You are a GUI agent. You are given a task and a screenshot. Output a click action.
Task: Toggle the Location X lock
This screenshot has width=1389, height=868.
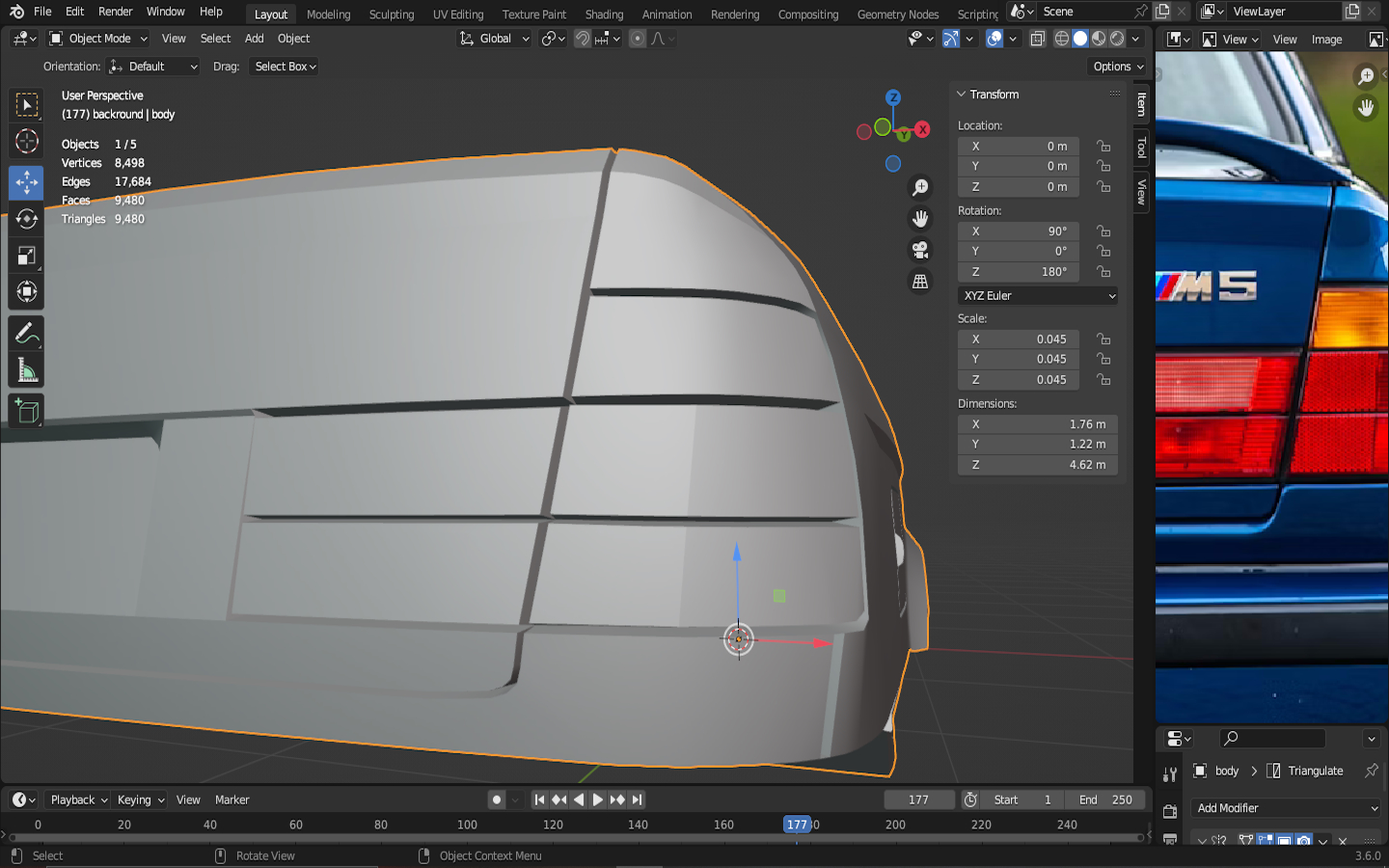click(1103, 147)
